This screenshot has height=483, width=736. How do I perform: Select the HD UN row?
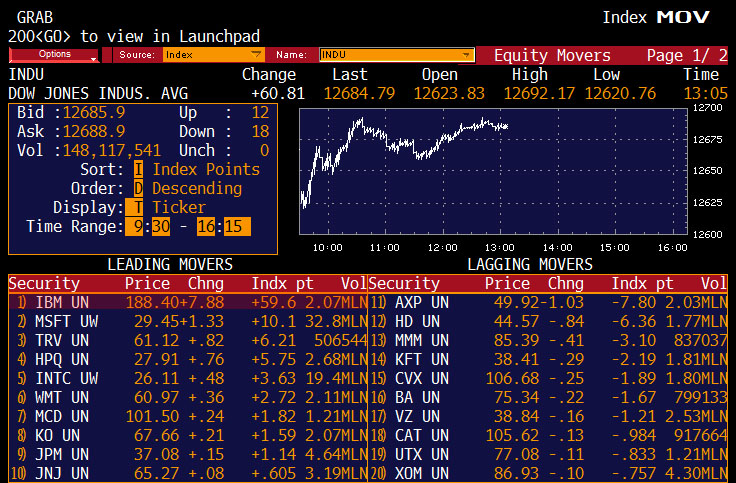coord(548,322)
